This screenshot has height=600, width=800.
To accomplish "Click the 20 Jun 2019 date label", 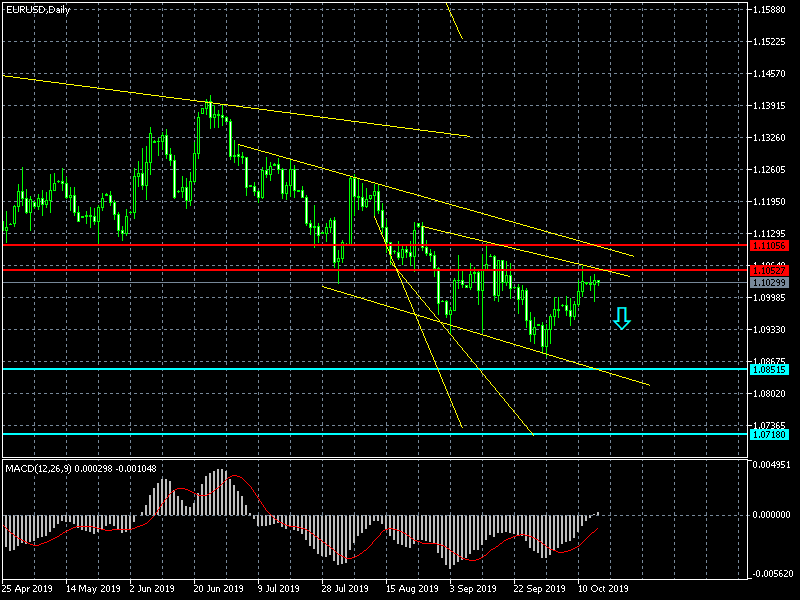I will (218, 589).
